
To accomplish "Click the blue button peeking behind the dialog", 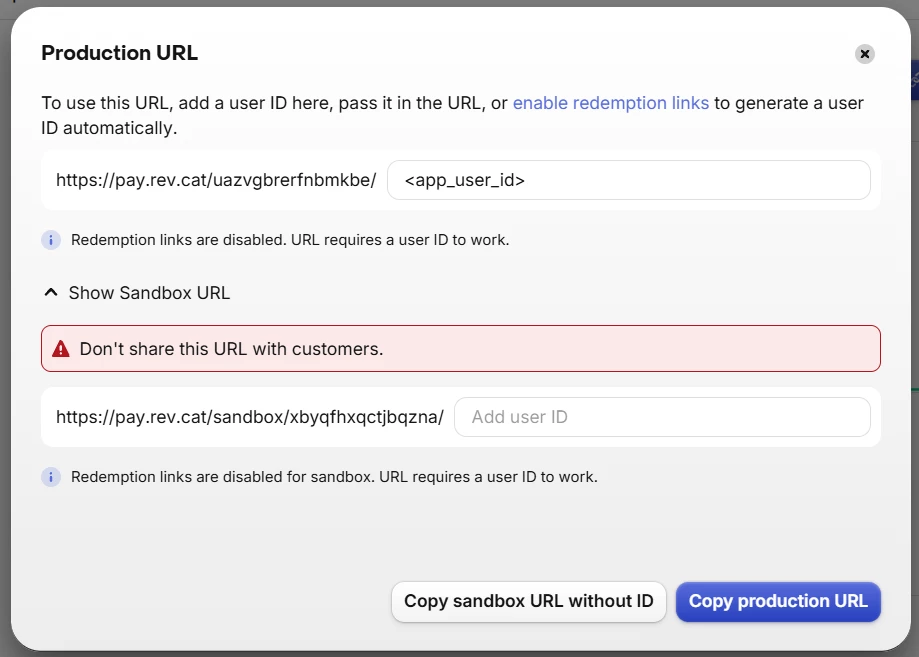I will [x=914, y=80].
